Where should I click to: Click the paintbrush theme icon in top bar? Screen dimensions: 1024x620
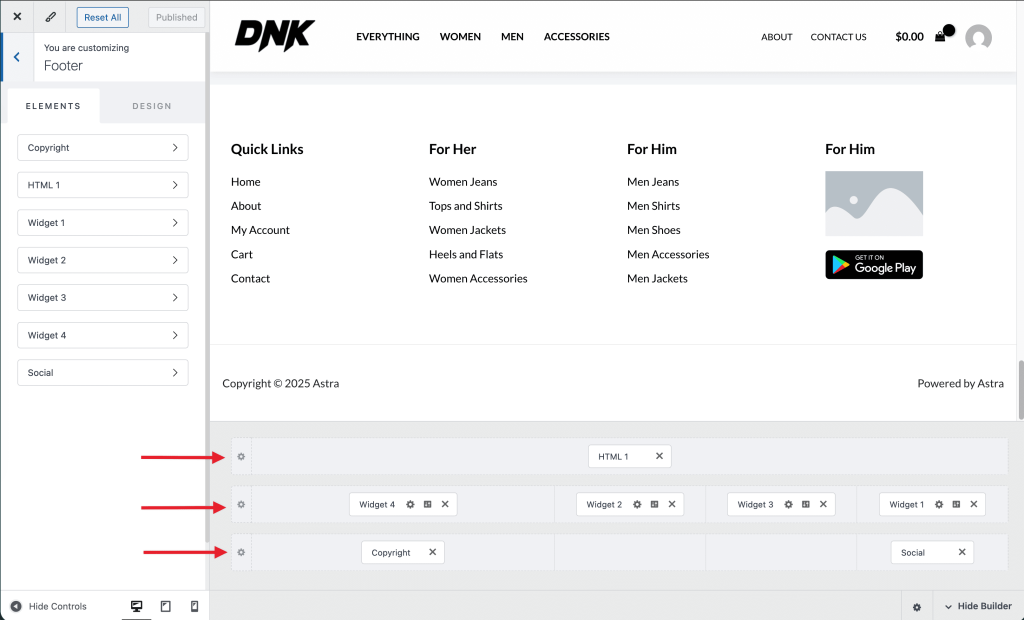(51, 17)
